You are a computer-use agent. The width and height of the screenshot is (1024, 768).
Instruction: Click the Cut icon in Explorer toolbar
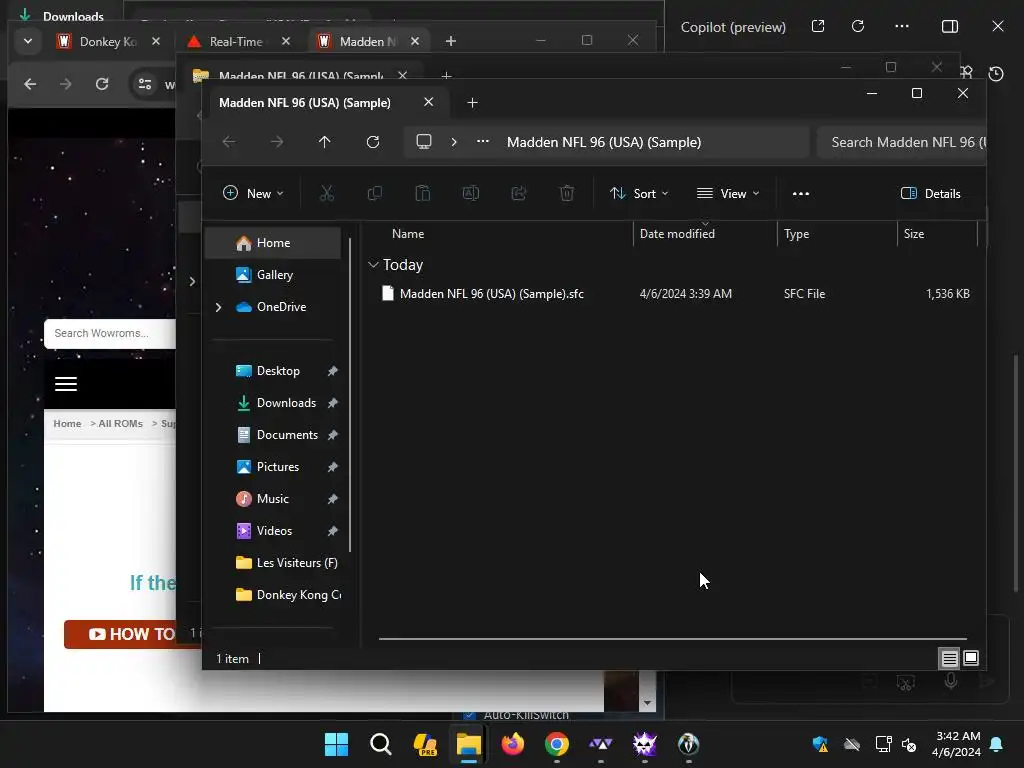coord(327,193)
